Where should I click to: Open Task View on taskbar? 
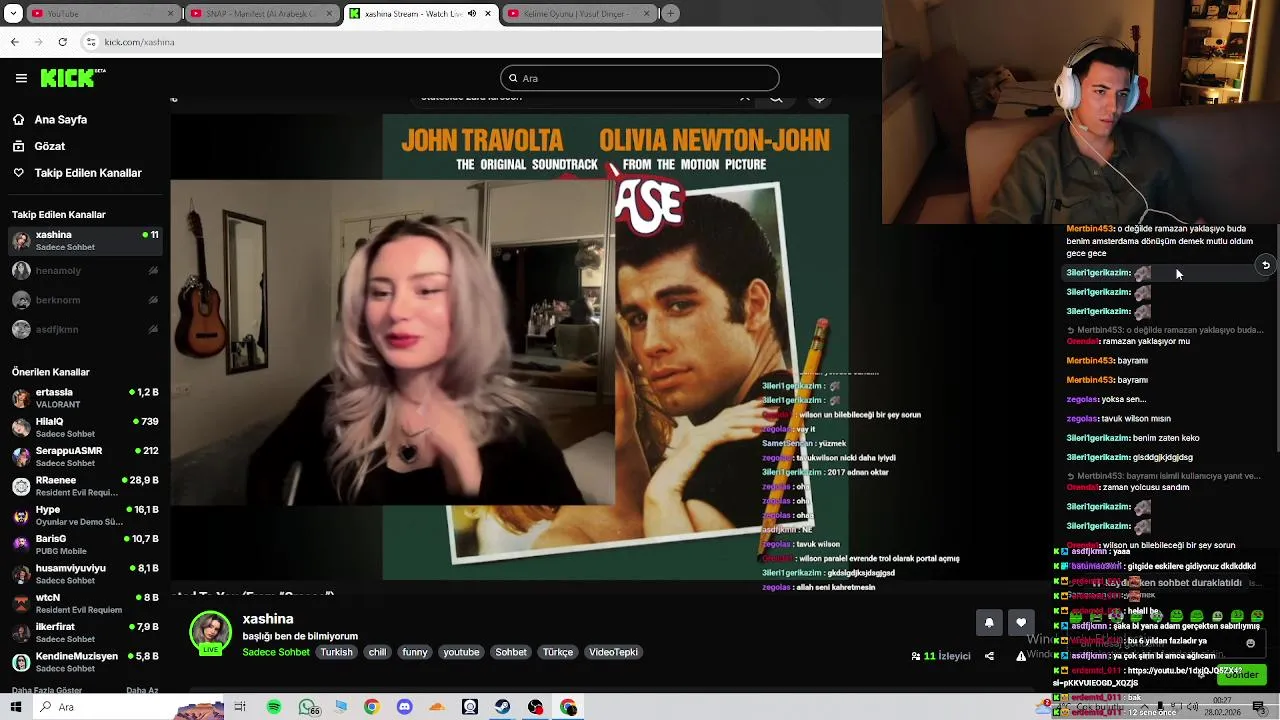240,707
